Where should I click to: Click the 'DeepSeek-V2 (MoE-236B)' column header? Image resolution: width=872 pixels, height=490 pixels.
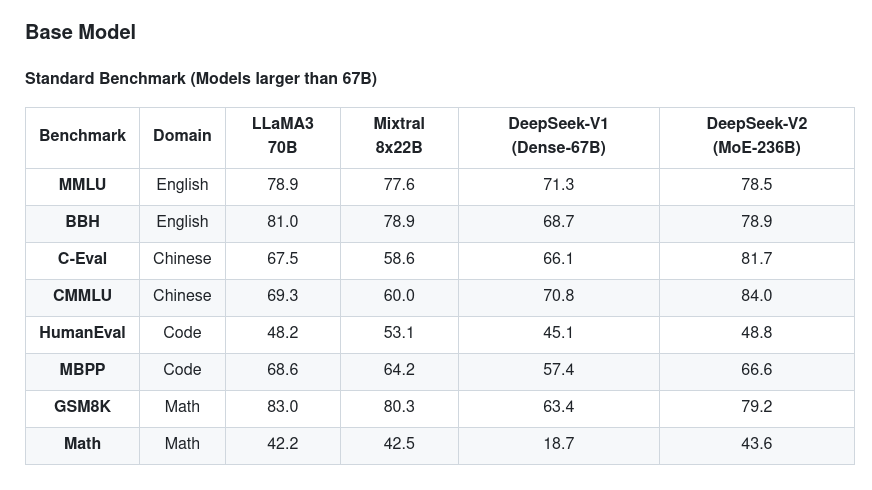(756, 135)
